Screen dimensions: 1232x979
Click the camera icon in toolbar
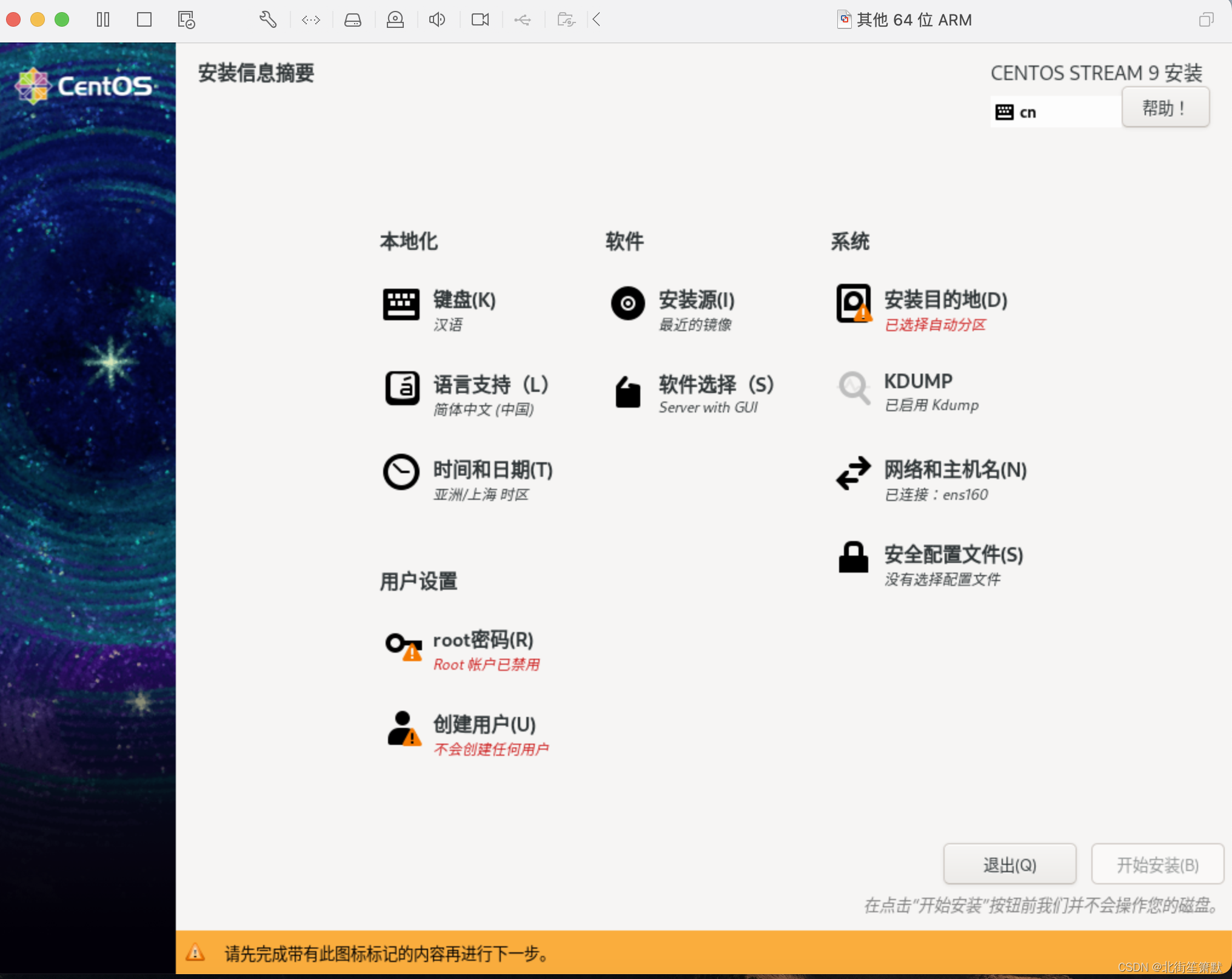(480, 20)
